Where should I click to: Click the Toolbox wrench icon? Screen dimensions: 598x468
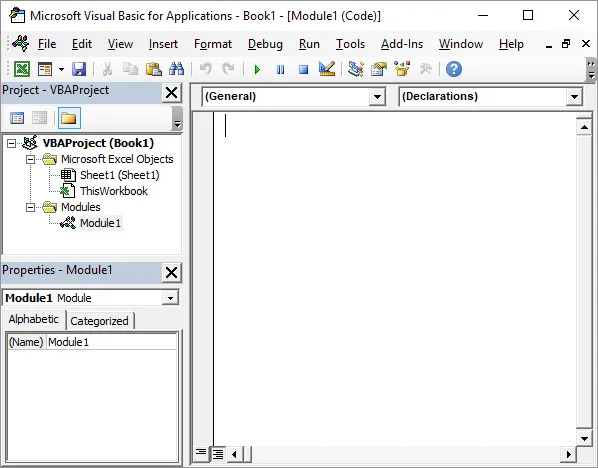[x=425, y=69]
